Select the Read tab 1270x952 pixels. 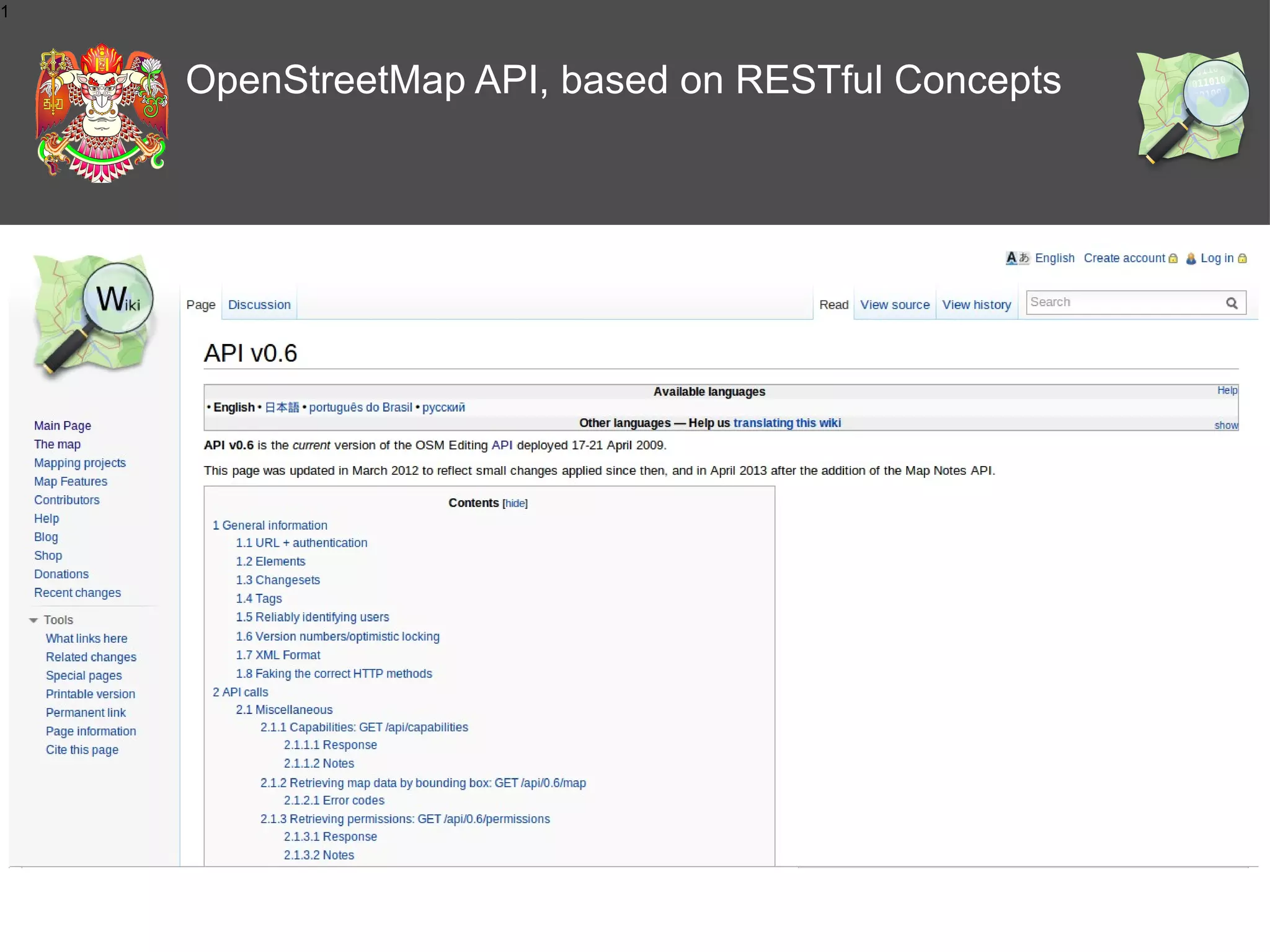point(833,304)
